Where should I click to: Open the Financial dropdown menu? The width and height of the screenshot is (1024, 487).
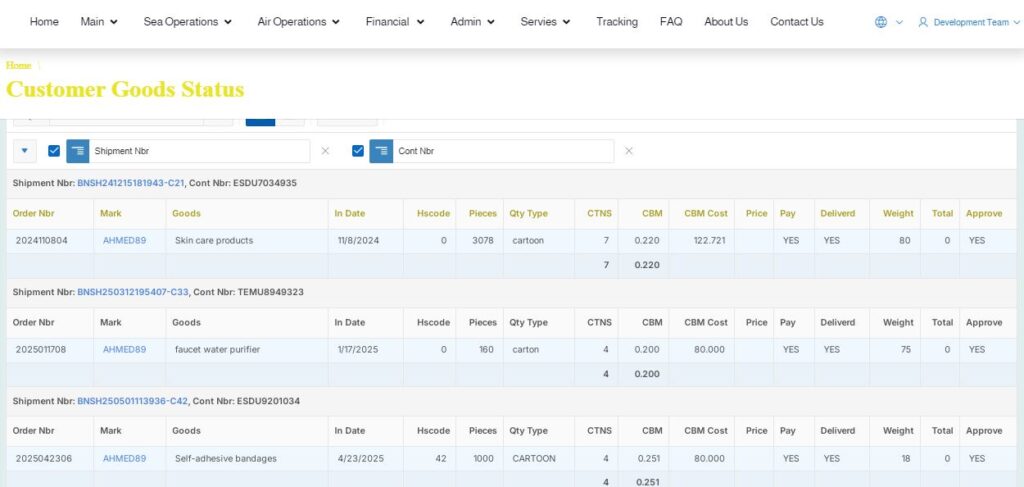click(x=394, y=22)
